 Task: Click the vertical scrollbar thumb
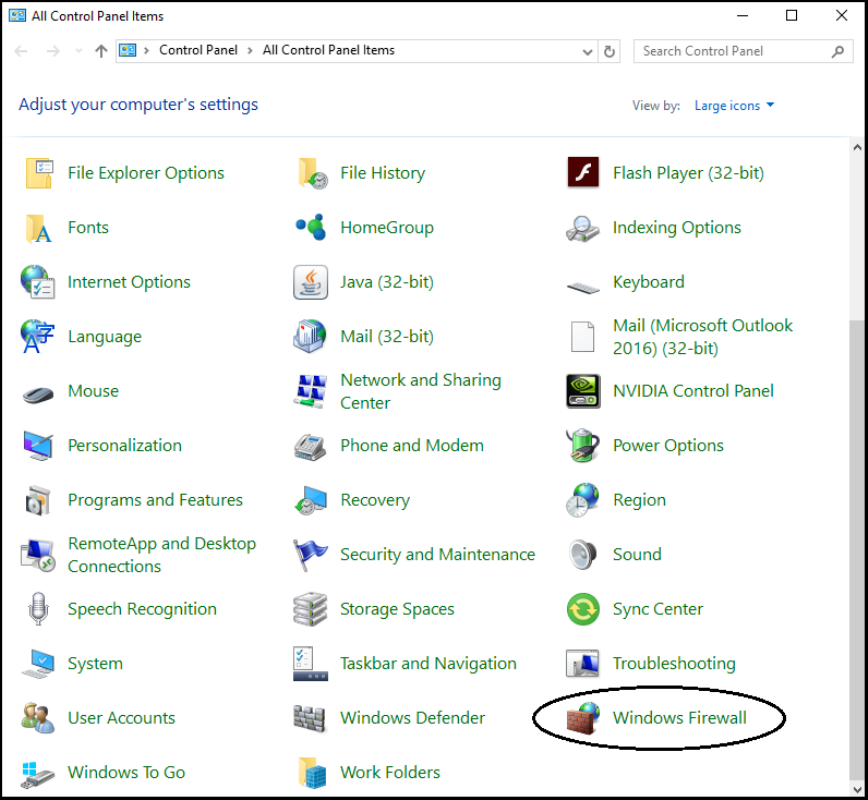[857, 548]
